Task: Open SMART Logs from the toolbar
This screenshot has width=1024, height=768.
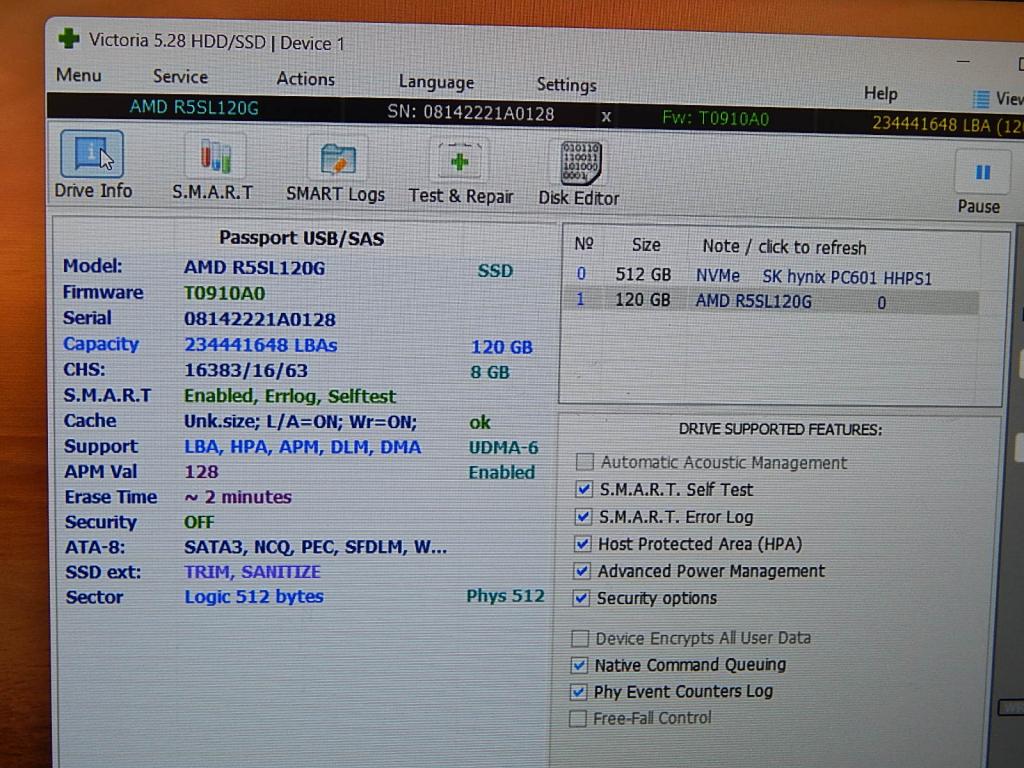Action: coord(336,160)
